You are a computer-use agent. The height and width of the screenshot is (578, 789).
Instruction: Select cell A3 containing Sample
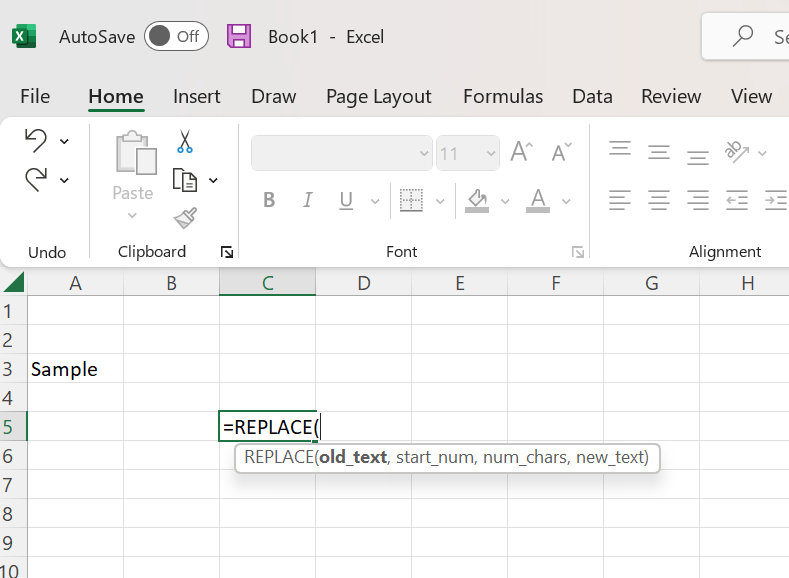coord(75,369)
